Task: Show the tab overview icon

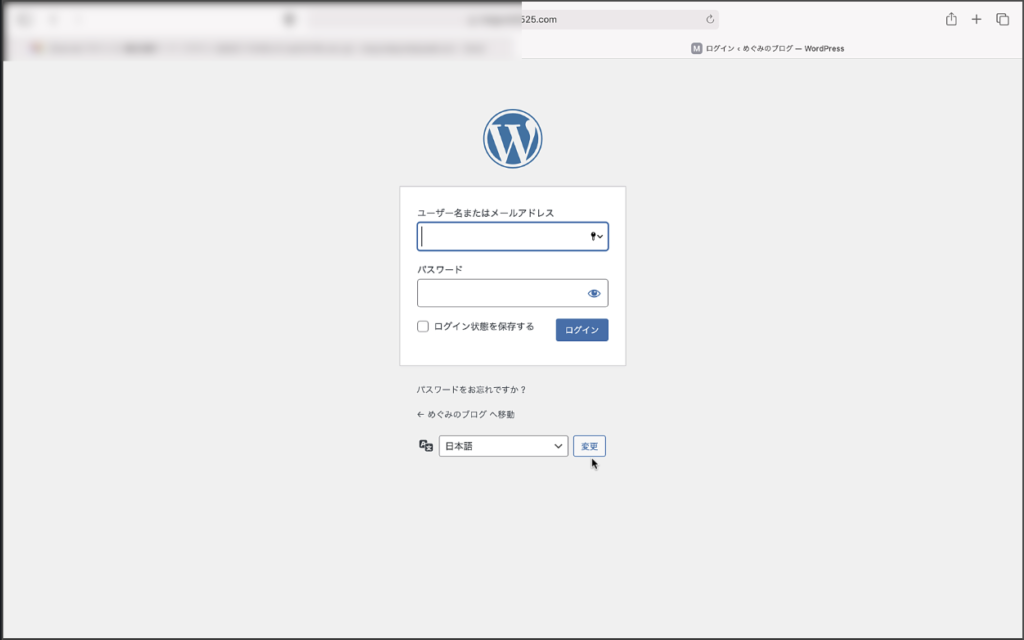Action: [x=1002, y=20]
